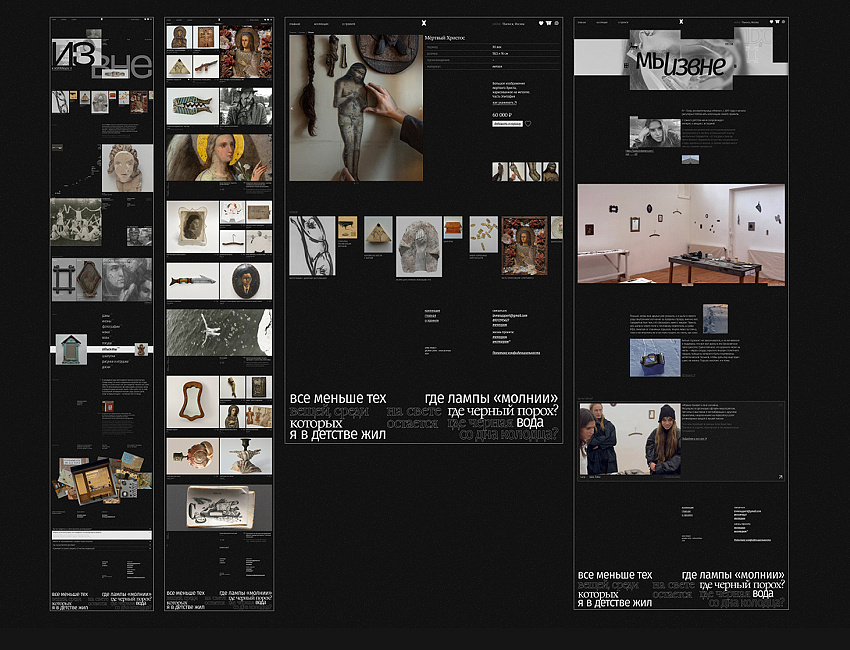Add Мёртвый Христос to wishlist with heart outline
Screen dimensions: 850x650
528,124
